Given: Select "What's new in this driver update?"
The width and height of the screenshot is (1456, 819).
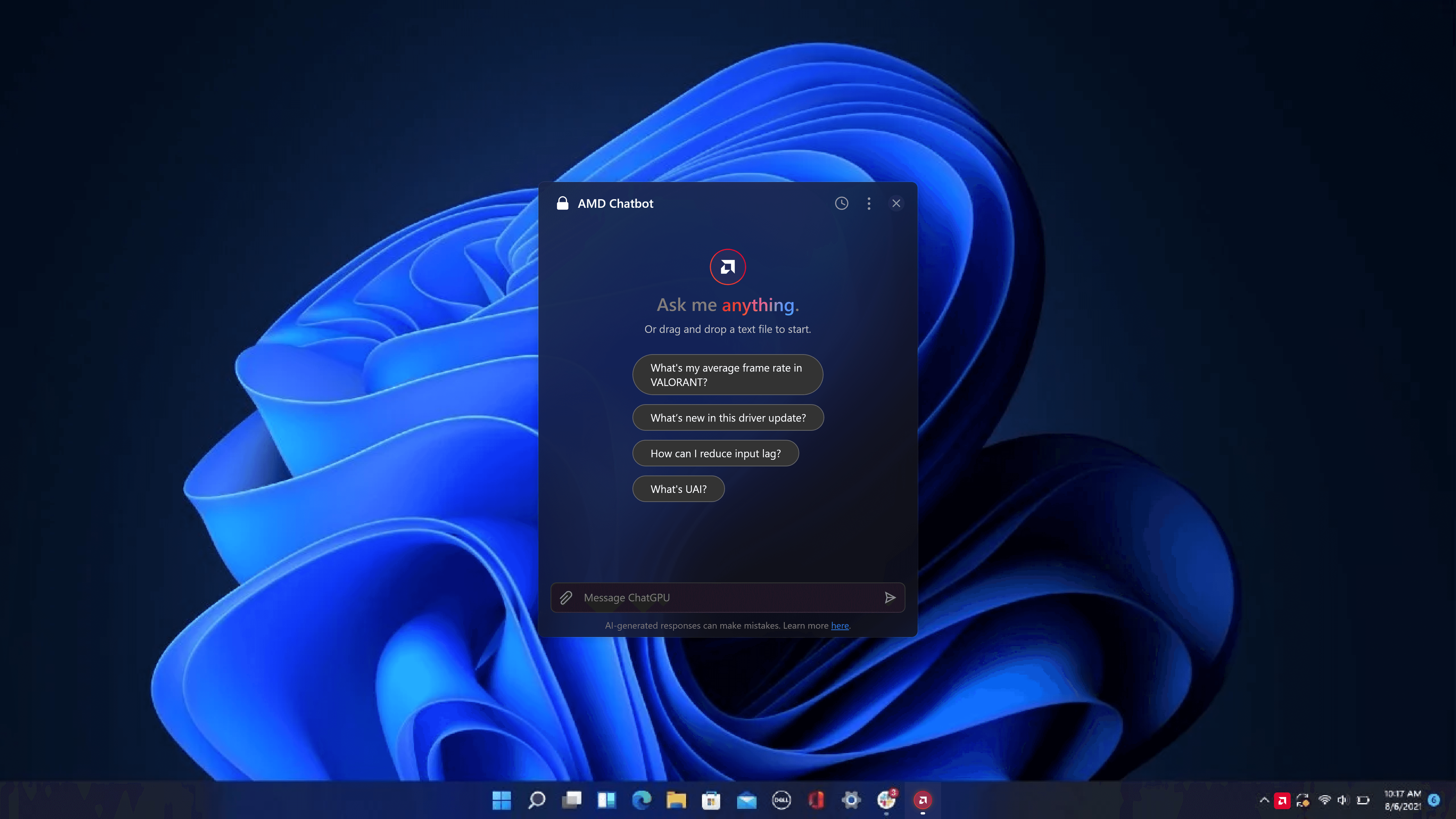Looking at the screenshot, I should pyautogui.click(x=727, y=418).
